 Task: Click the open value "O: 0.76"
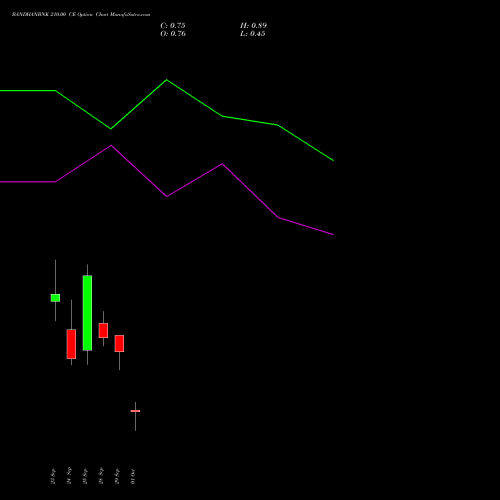click(x=173, y=34)
